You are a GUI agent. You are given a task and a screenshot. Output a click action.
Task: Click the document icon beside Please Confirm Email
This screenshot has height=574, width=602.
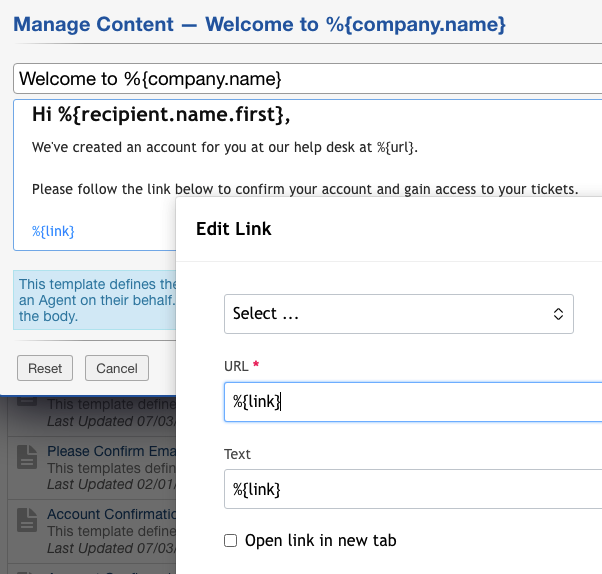27,458
